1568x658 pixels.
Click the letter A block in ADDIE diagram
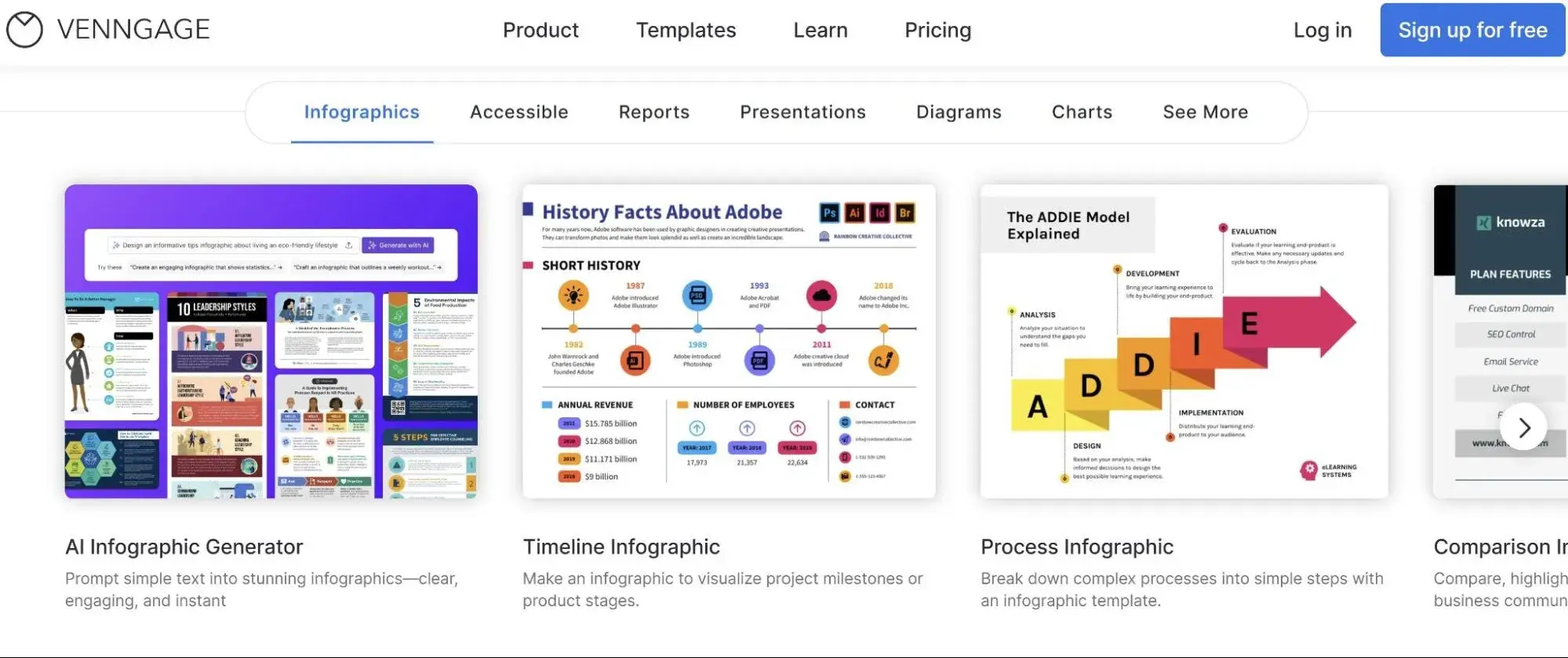pos(1037,405)
